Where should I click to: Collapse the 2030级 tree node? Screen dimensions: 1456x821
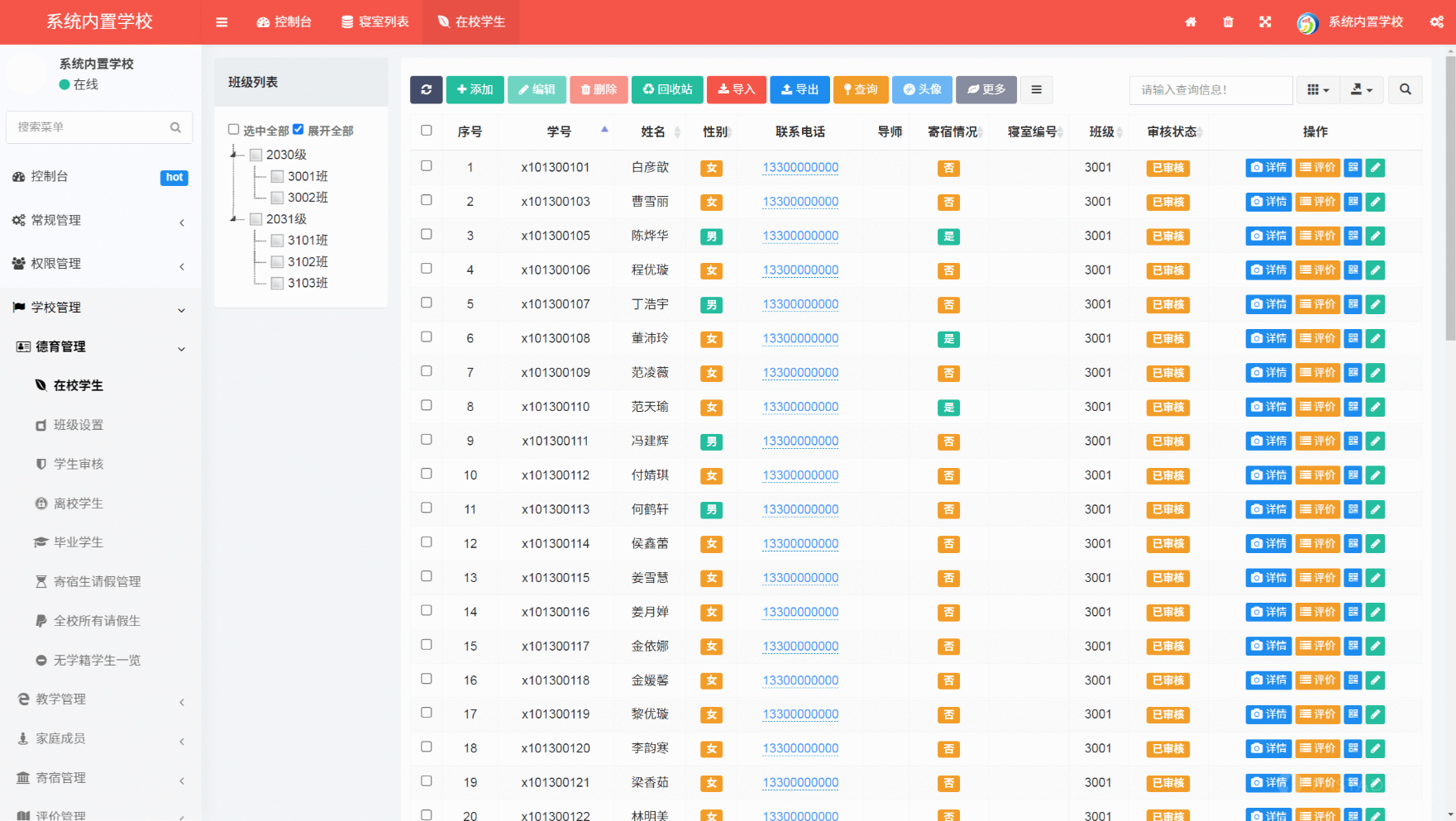coord(235,155)
